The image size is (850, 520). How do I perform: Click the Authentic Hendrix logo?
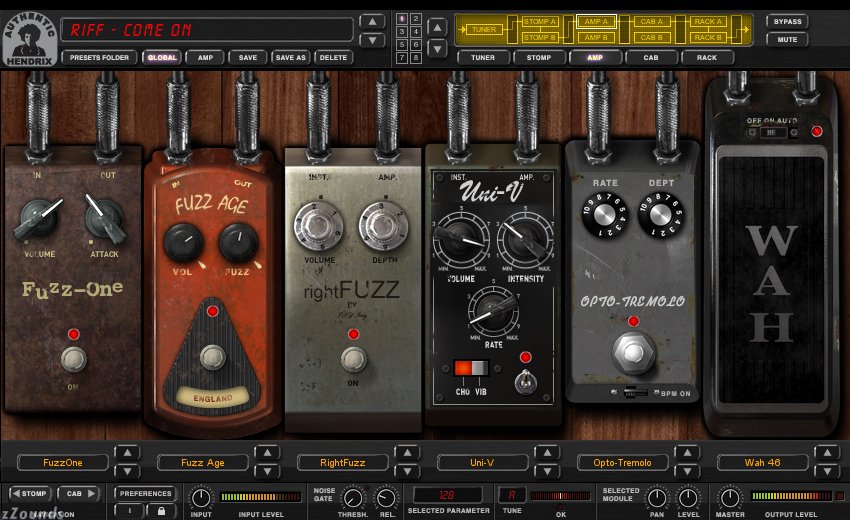(30, 40)
